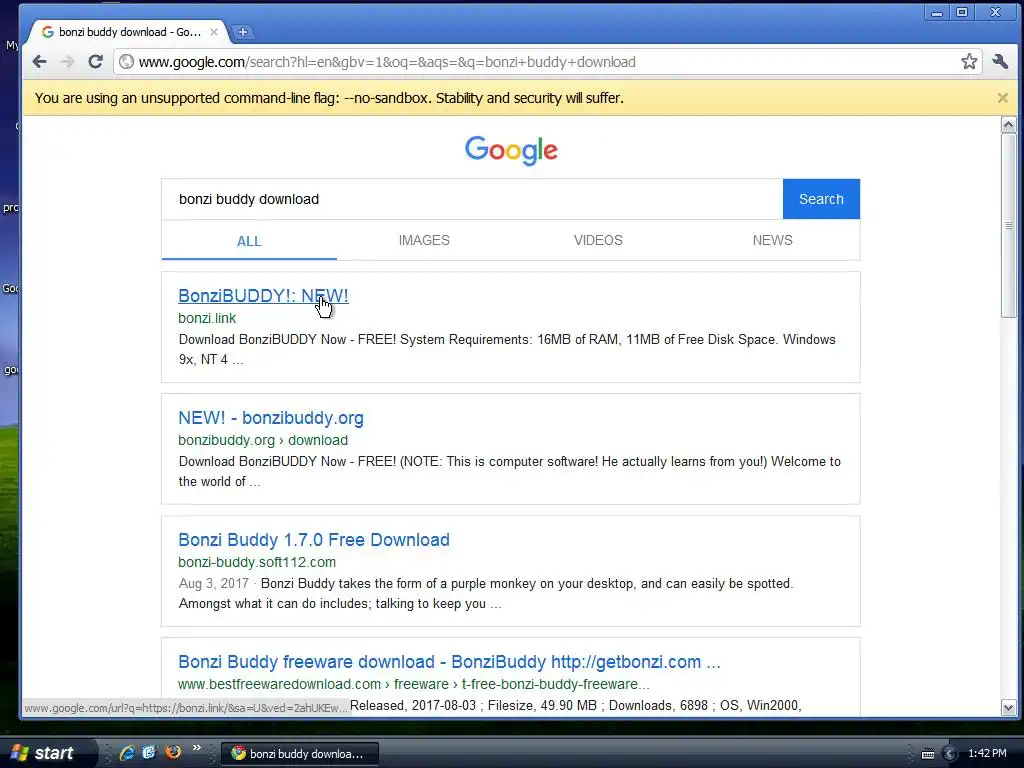Click the keyboard icon in system tray
This screenshot has width=1024, height=768.
pyautogui.click(x=927, y=754)
